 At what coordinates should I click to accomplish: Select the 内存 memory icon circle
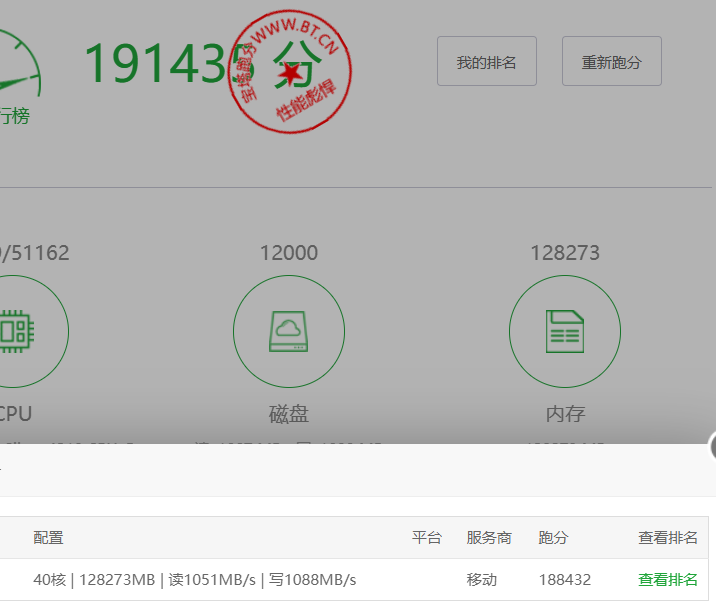click(x=565, y=331)
